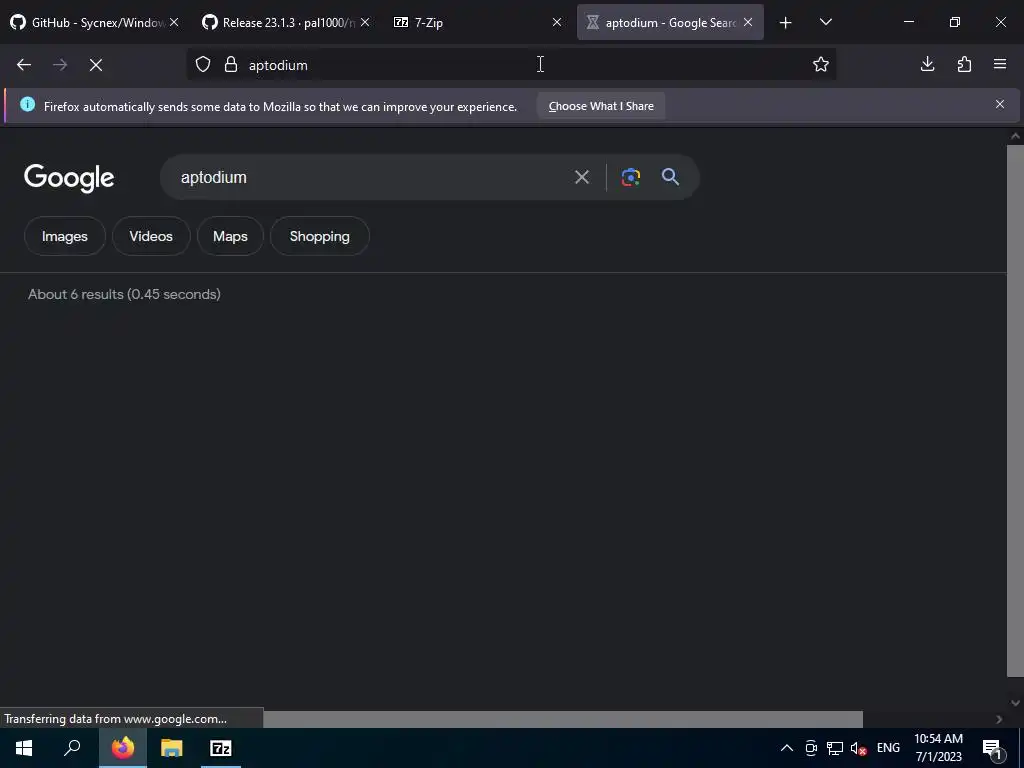Click the Google search text field

click(372, 177)
